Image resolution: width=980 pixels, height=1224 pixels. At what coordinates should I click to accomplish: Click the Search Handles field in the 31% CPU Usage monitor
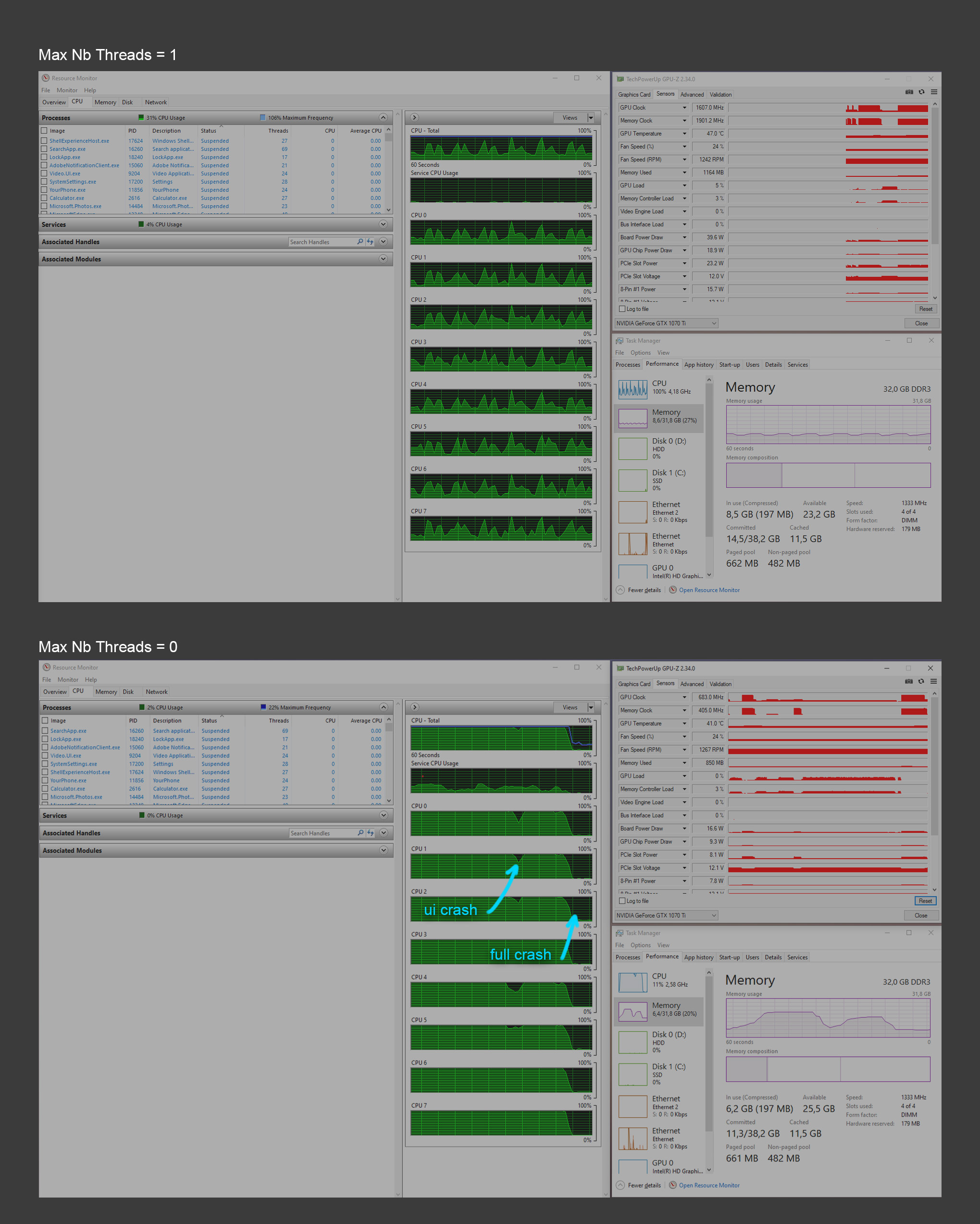pos(322,242)
